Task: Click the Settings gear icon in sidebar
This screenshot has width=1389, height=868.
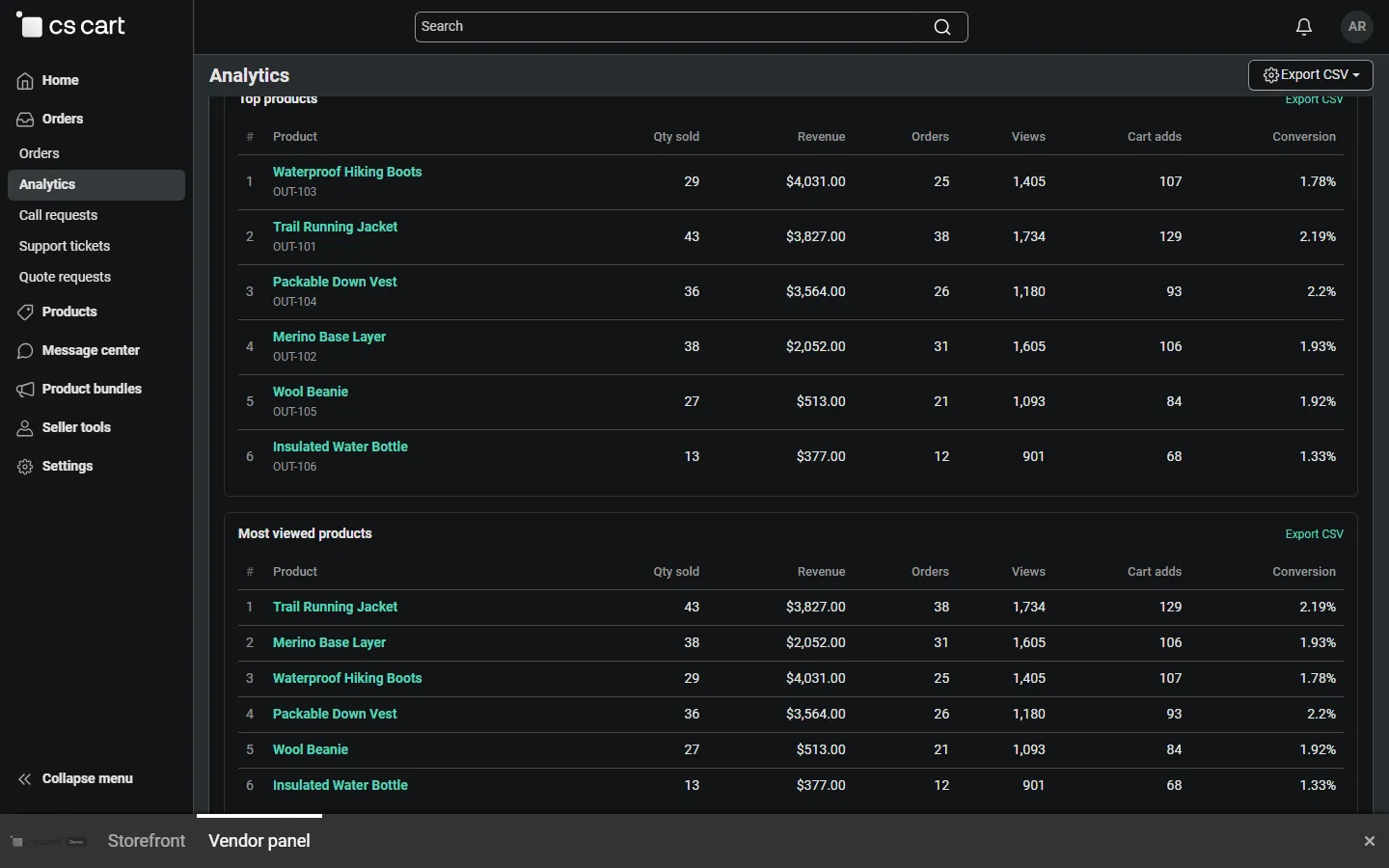Action: [x=25, y=467]
